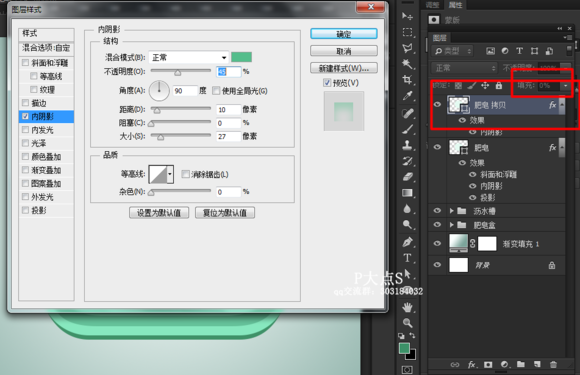Click the 取消 button
This screenshot has width=580, height=375.
pyautogui.click(x=344, y=51)
